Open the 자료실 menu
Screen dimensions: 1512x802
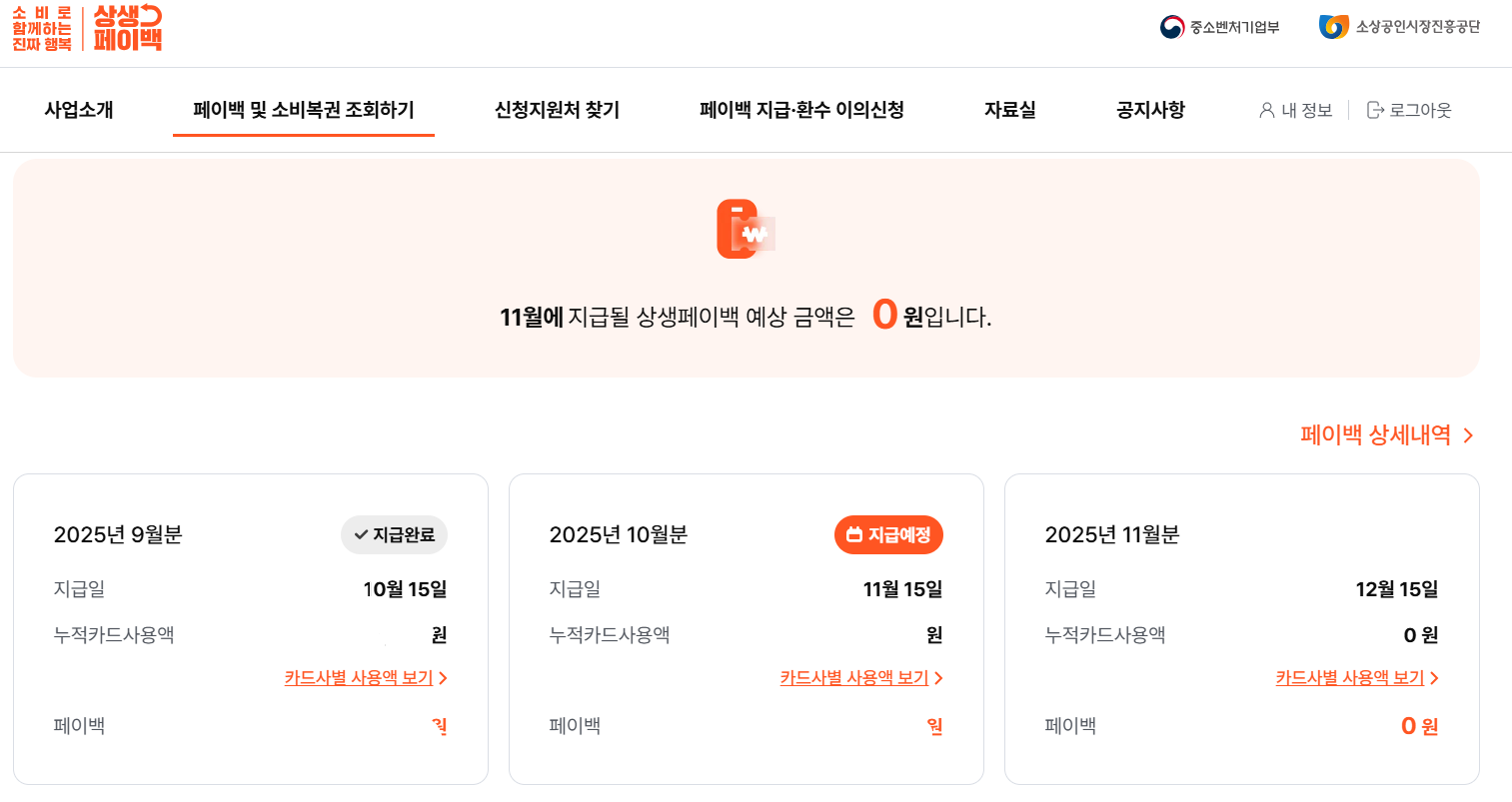[x=1010, y=110]
